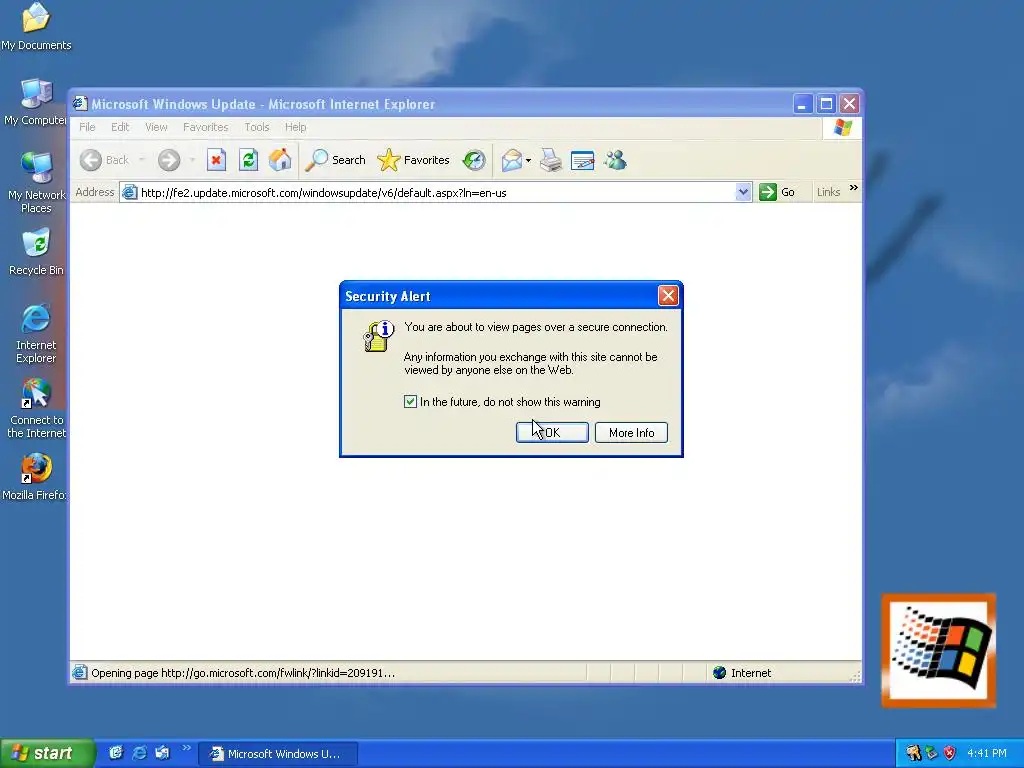Confirm the Security Alert with OK
The height and width of the screenshot is (768, 1024).
tap(552, 432)
